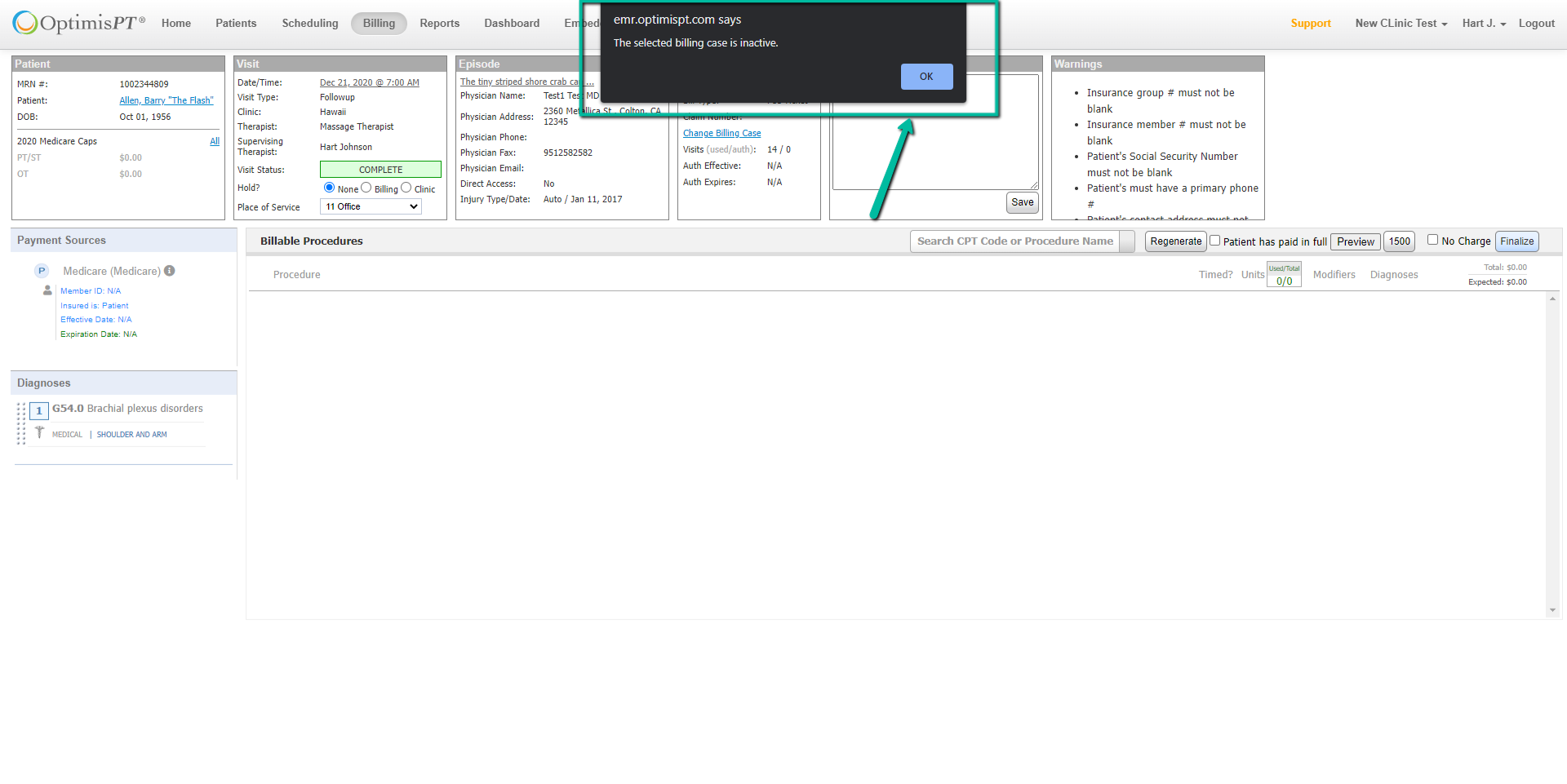1567x784 pixels.
Task: Select the "Billing" hold radio button
Action: 366,188
